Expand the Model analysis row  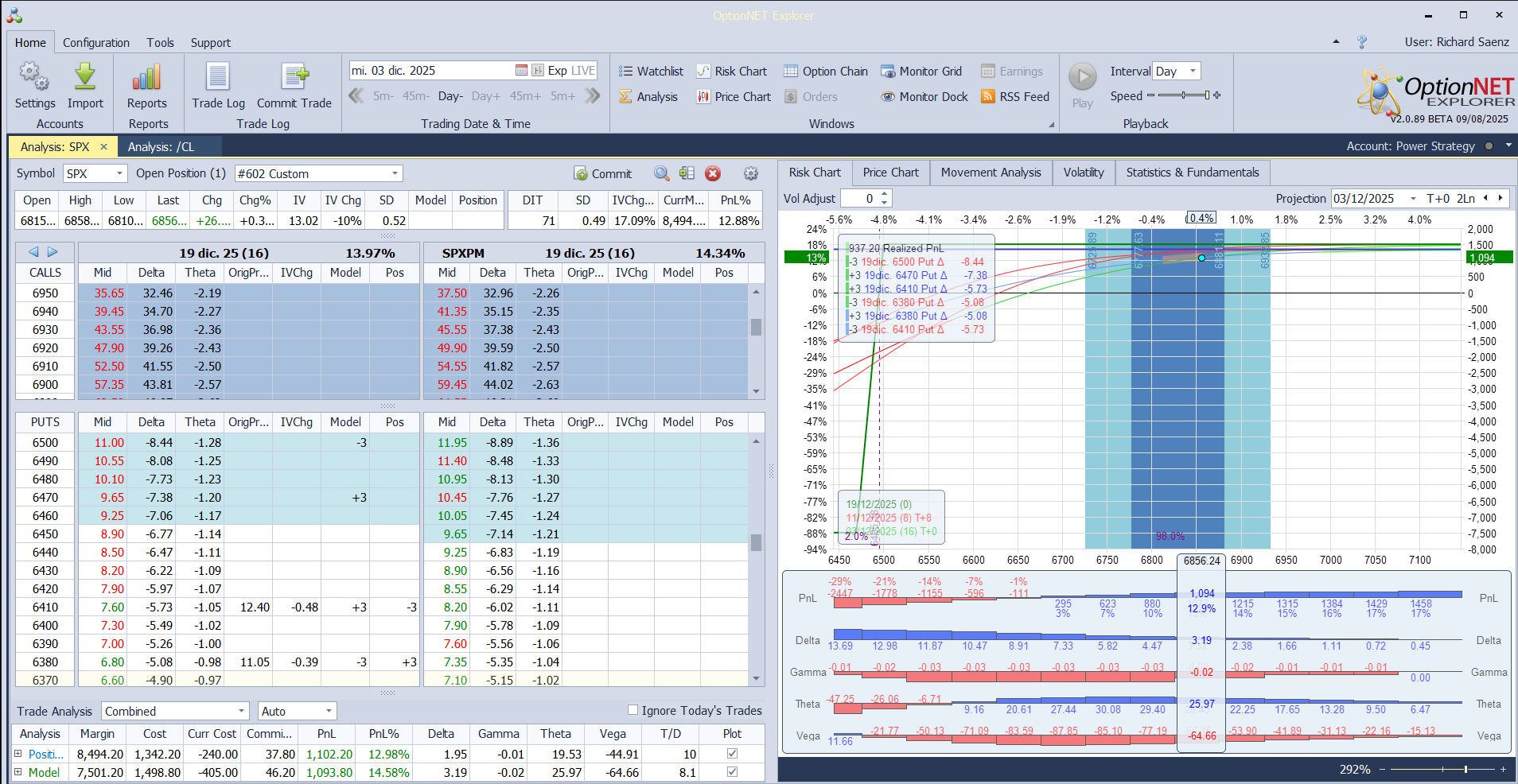pyautogui.click(x=18, y=772)
